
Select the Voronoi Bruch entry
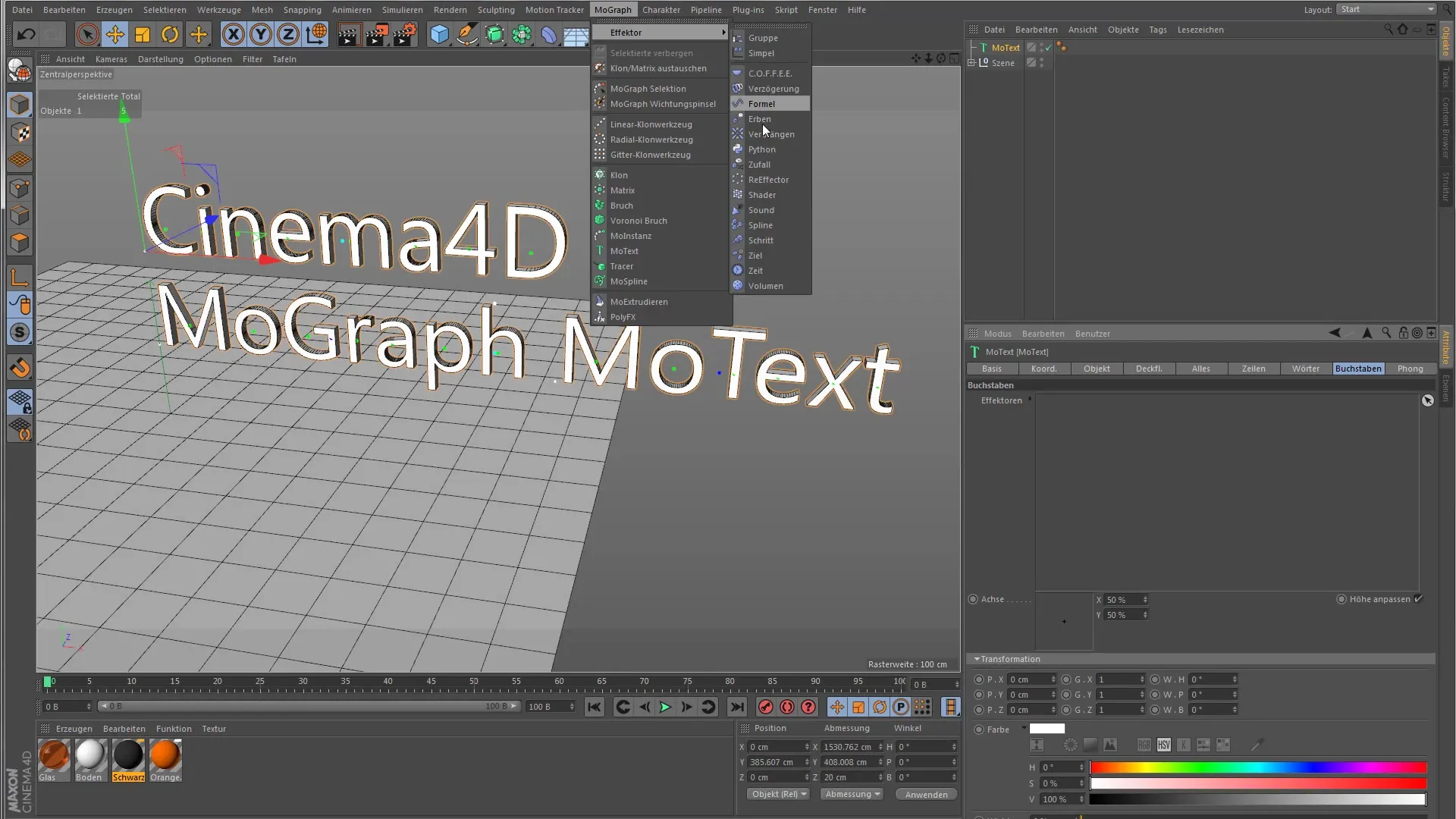pos(660,221)
